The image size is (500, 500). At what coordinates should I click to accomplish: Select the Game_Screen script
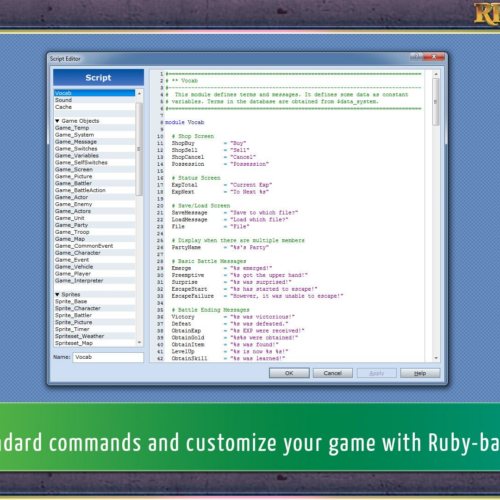[x=95, y=169]
